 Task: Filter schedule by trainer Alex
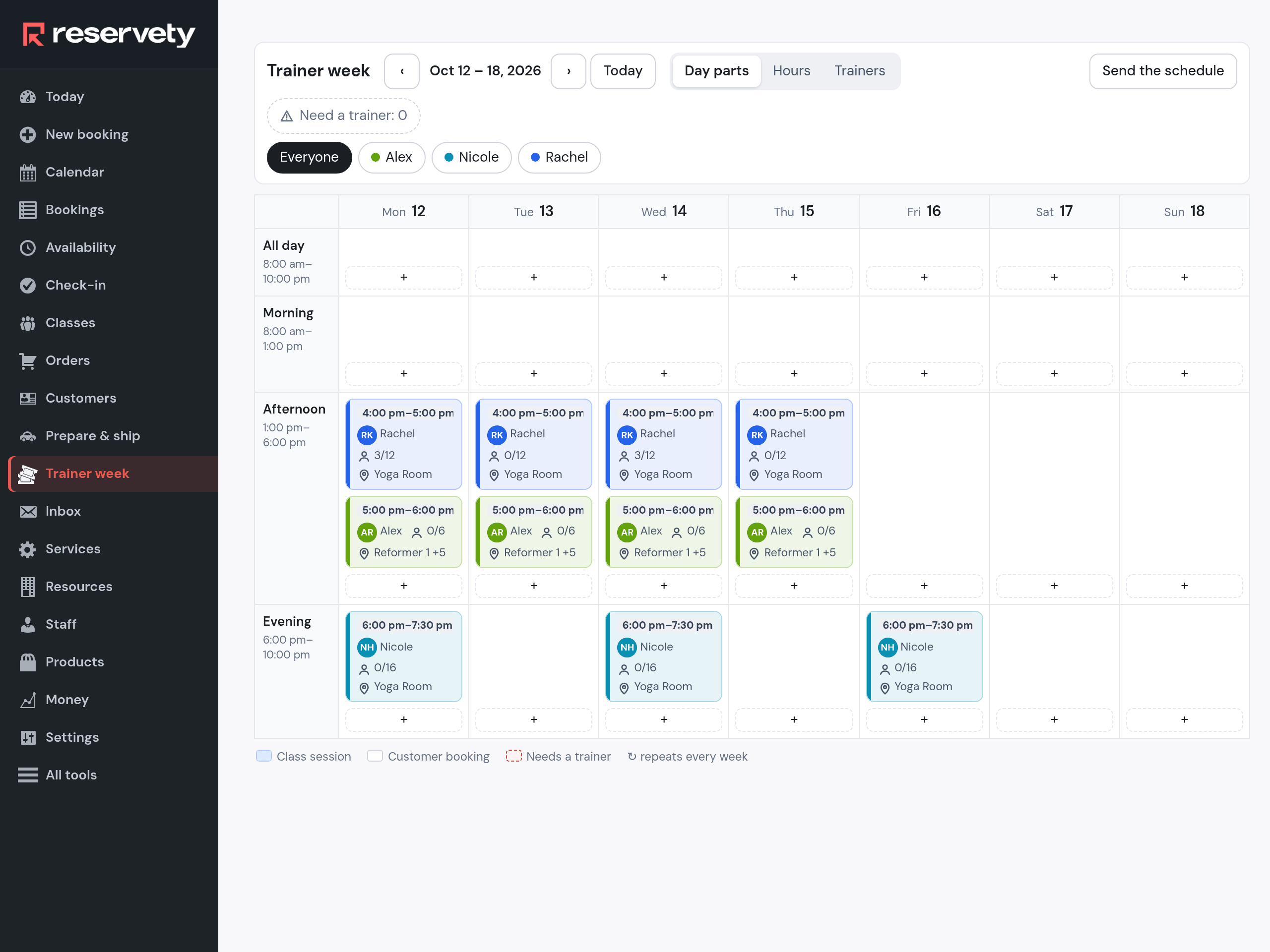coord(391,157)
